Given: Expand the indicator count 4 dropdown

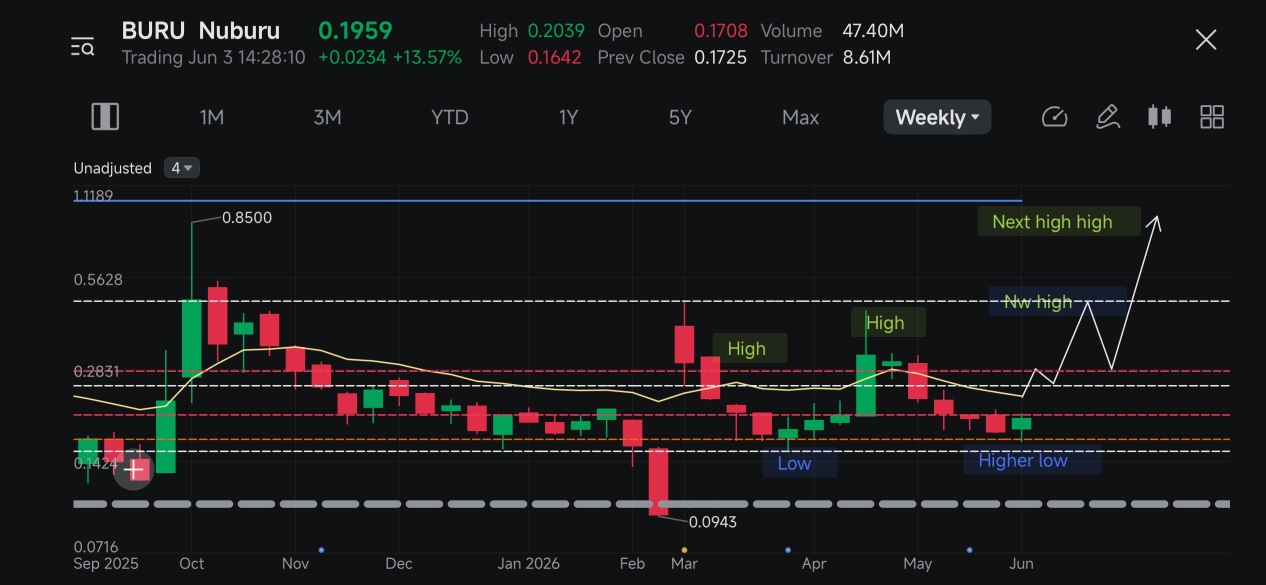Looking at the screenshot, I should pyautogui.click(x=182, y=168).
